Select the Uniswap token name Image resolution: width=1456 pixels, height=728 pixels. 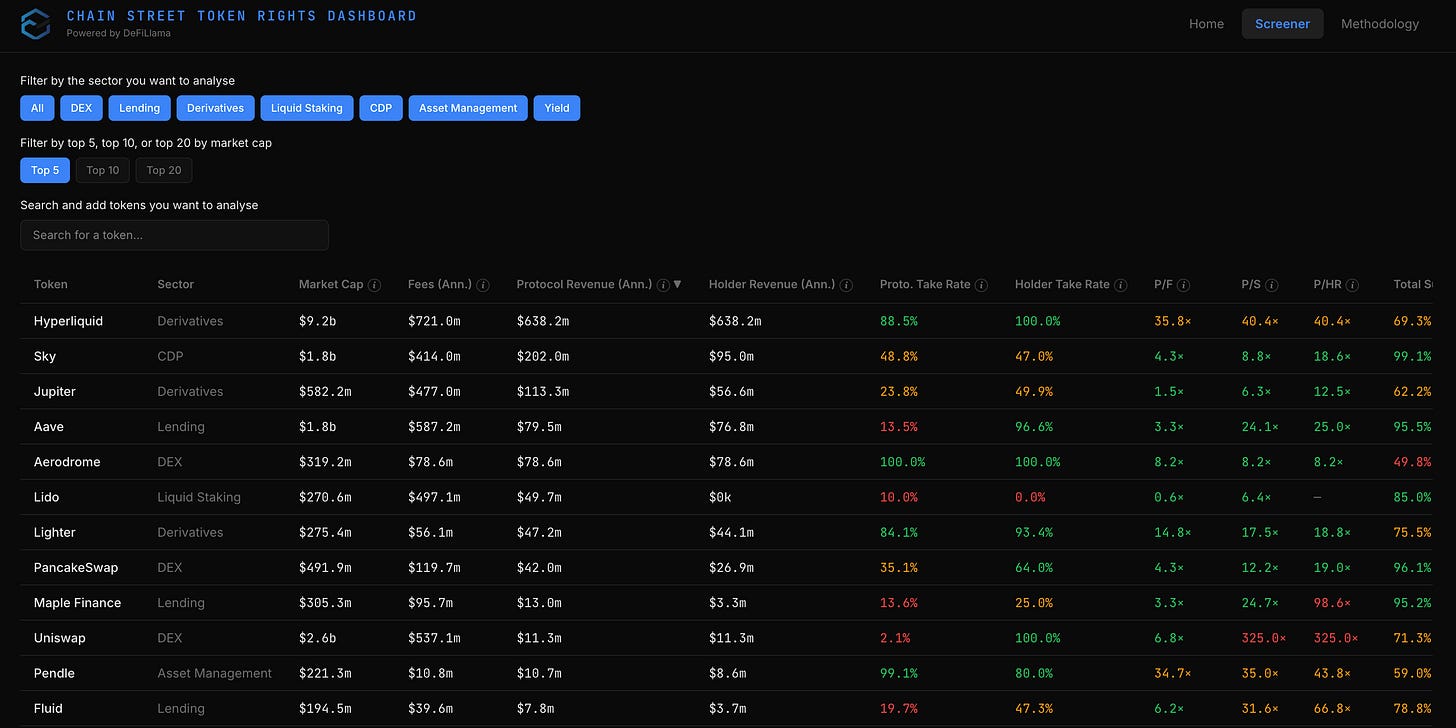click(60, 638)
